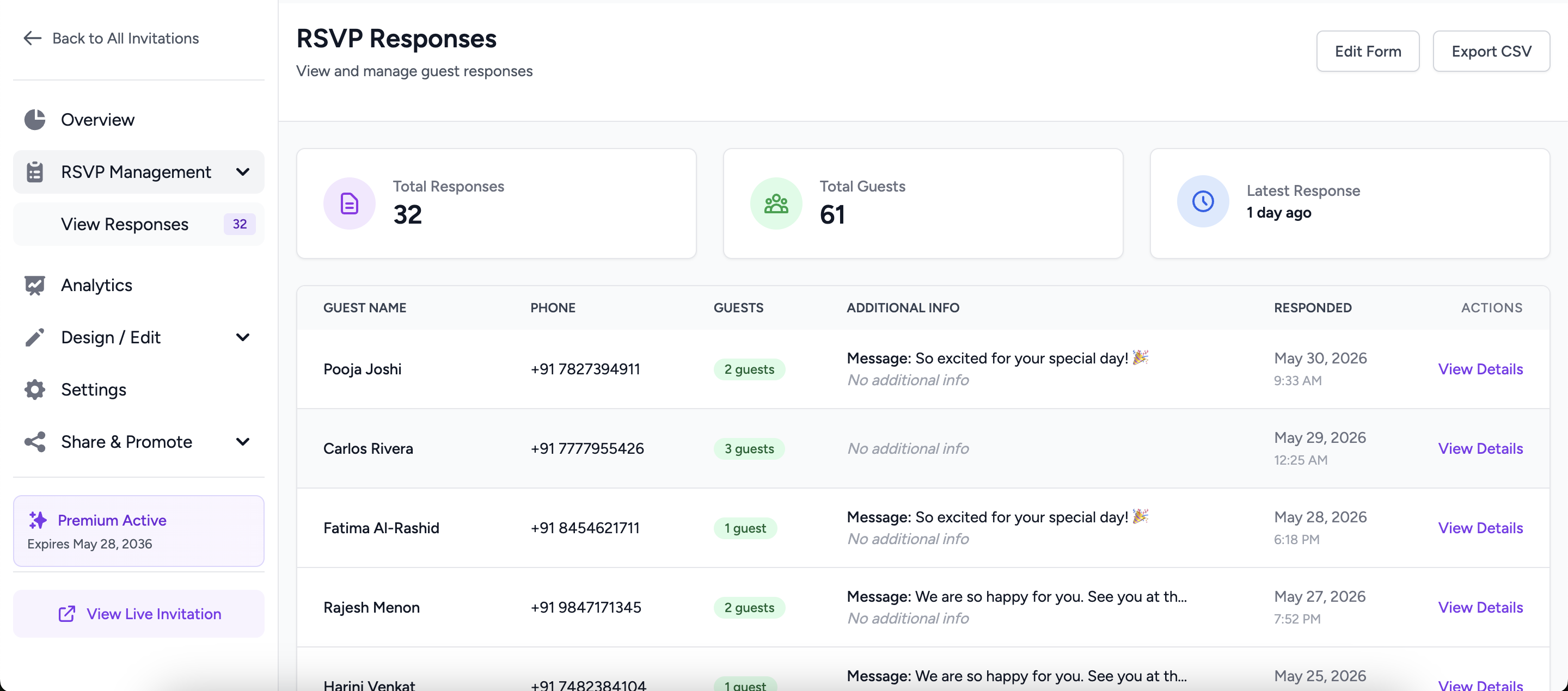Open the Design / Edit menu
This screenshot has height=691, width=1568.
pyautogui.click(x=139, y=337)
